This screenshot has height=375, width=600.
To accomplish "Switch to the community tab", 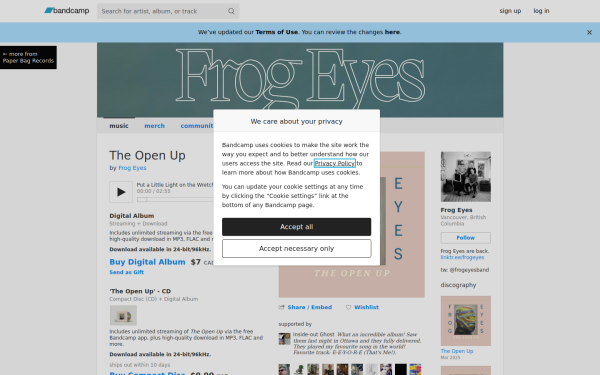I will [197, 126].
